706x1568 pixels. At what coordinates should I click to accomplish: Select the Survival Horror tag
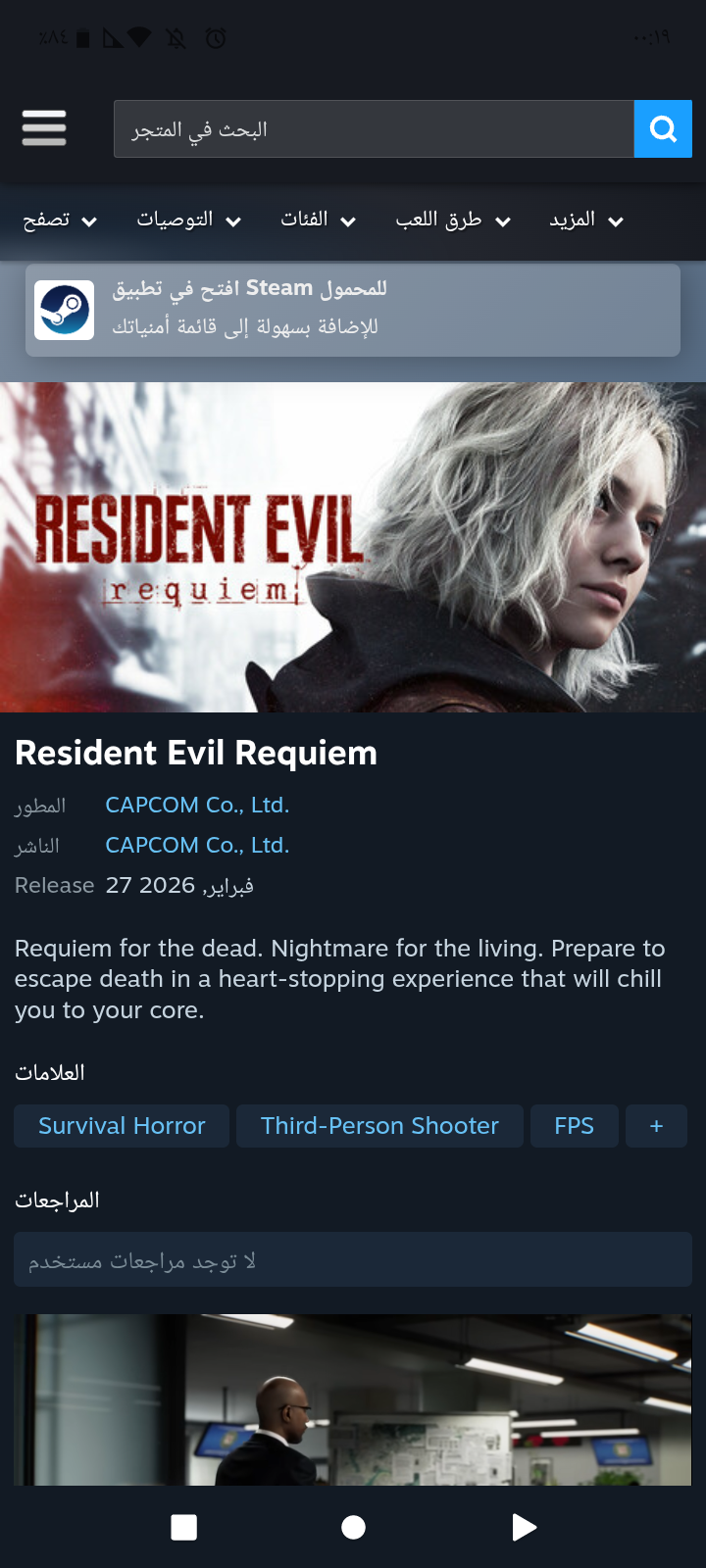(122, 1126)
